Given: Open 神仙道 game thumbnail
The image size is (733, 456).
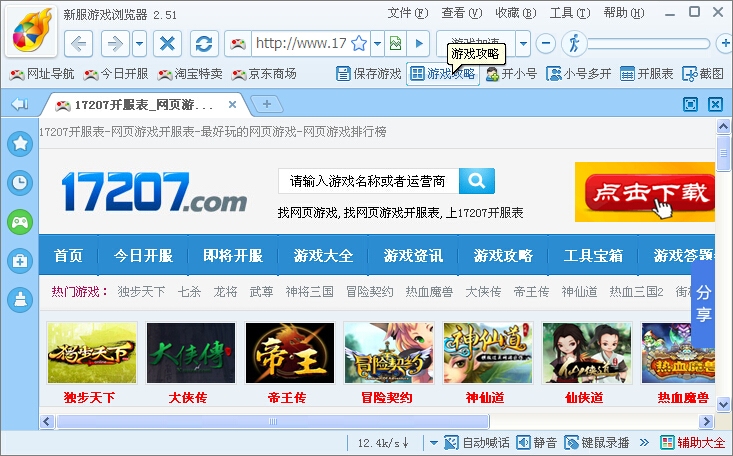Looking at the screenshot, I should point(488,353).
